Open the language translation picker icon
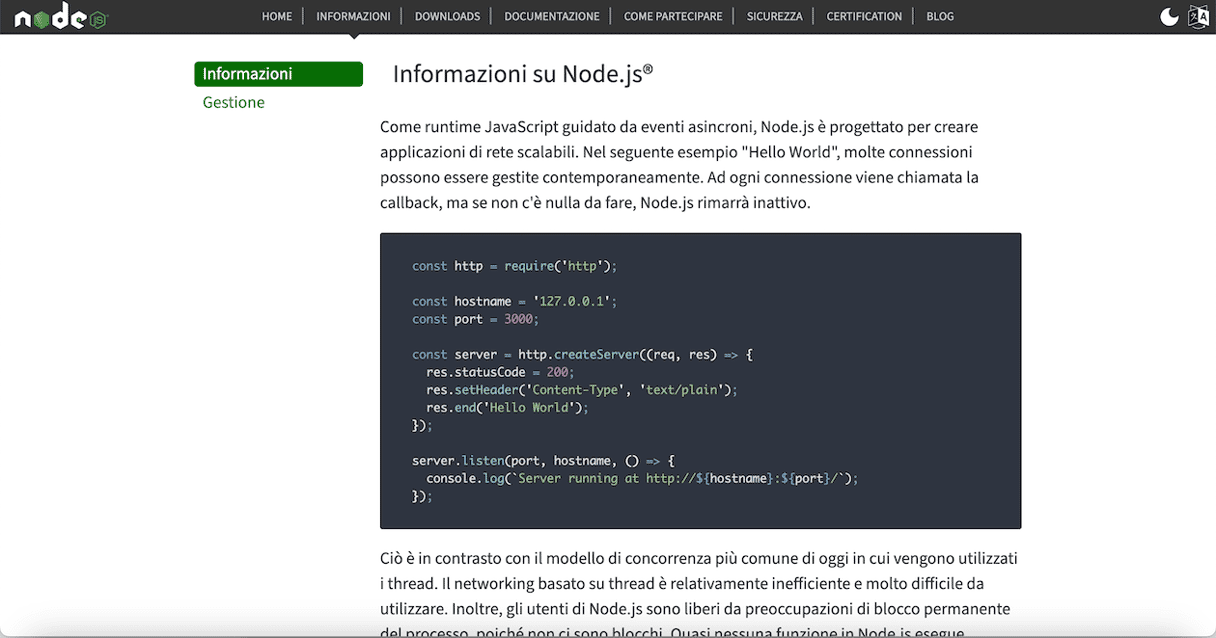The width and height of the screenshot is (1216, 638). (1198, 16)
